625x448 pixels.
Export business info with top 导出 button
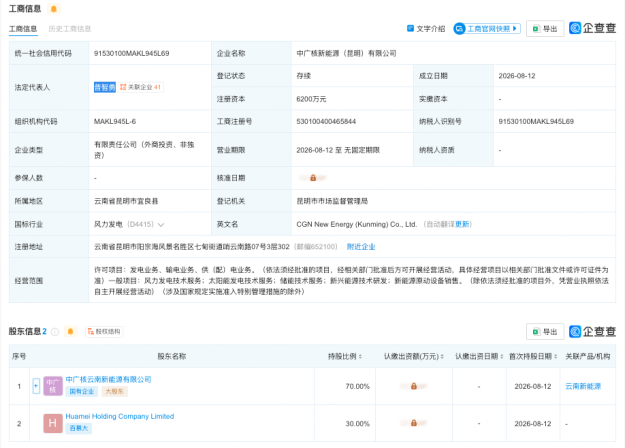[545, 29]
